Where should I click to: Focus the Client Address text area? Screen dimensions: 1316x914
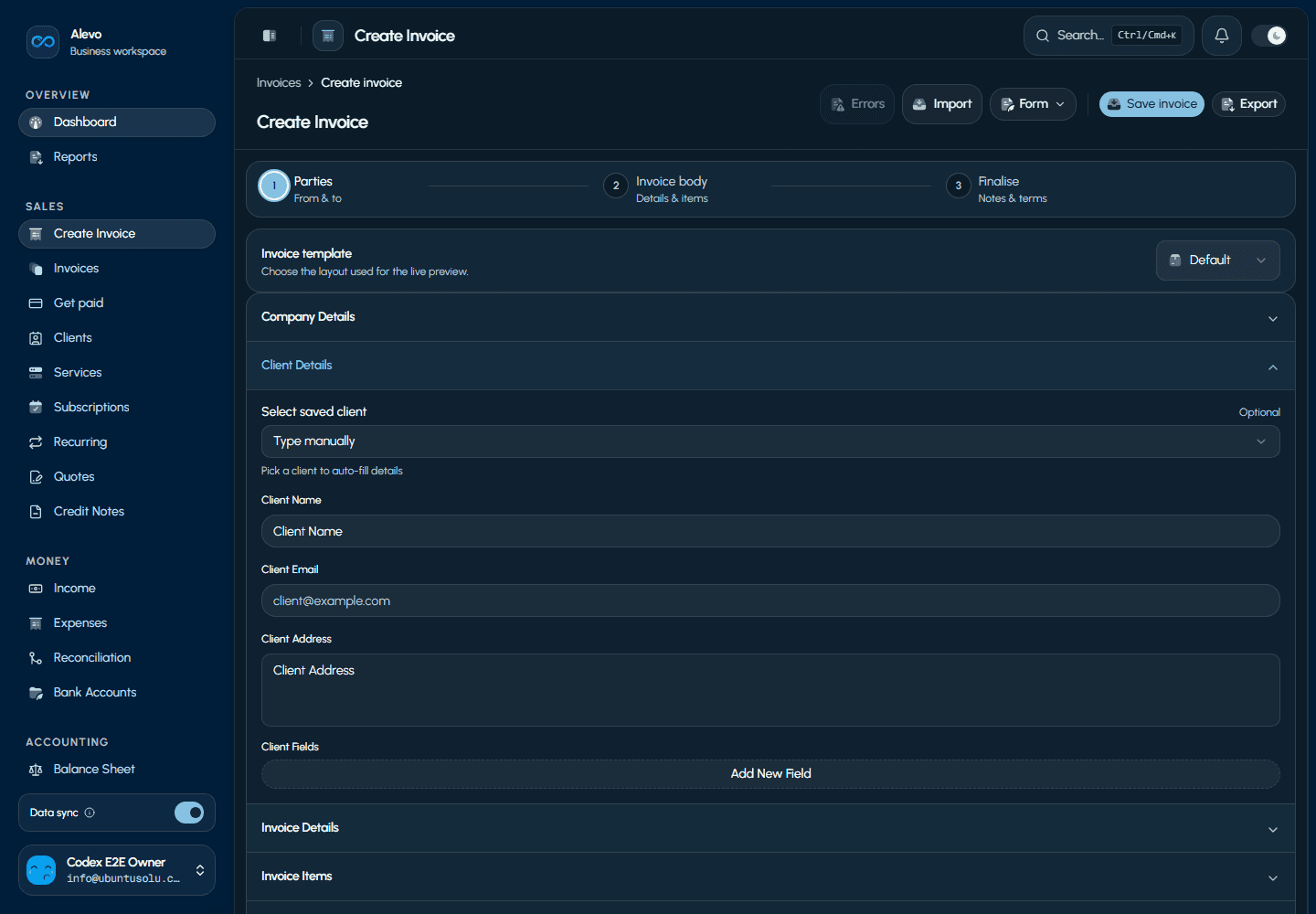[x=770, y=690]
